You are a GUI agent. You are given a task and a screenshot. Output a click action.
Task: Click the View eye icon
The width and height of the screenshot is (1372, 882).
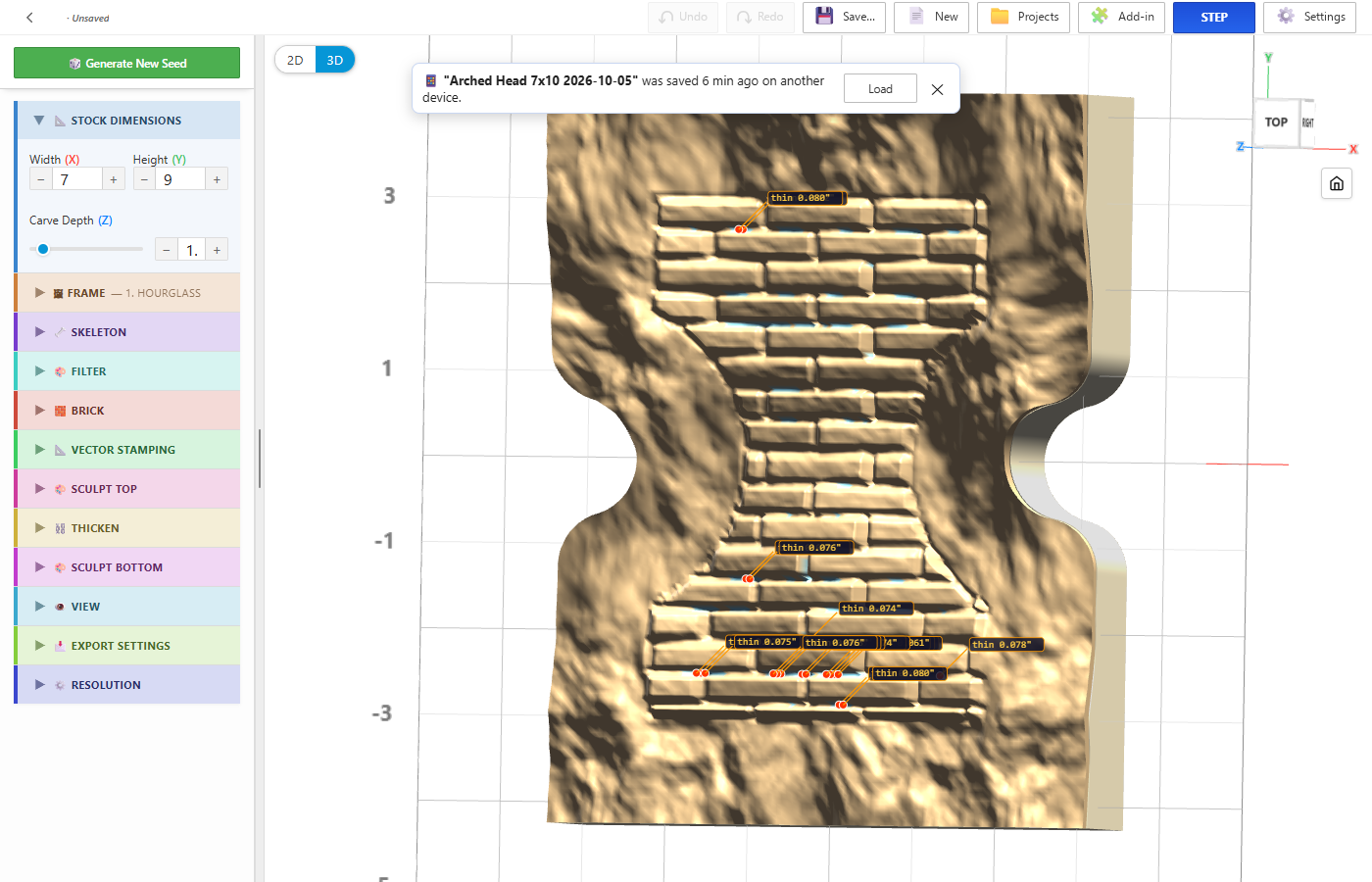coord(60,607)
